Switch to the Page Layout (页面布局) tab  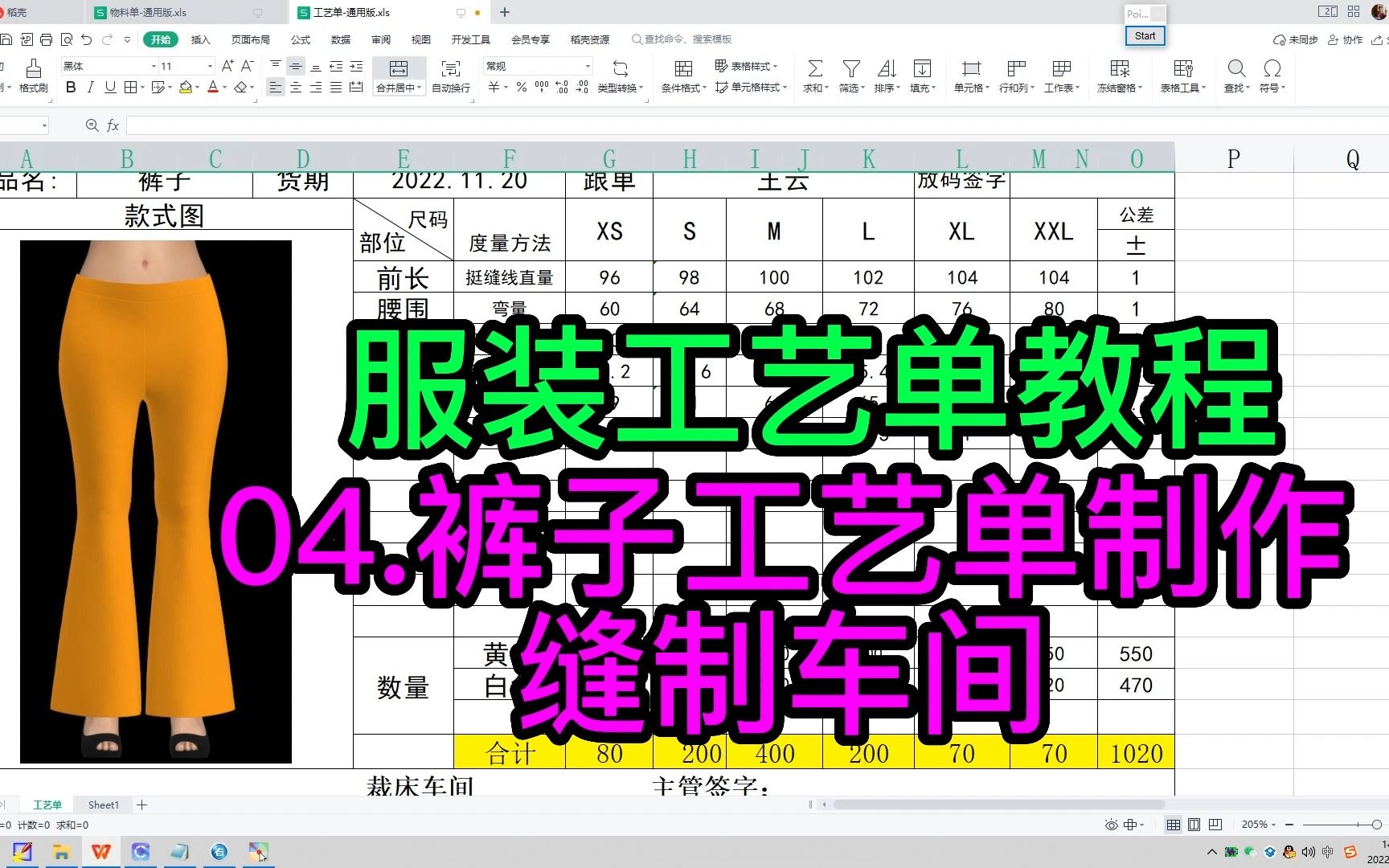(251, 39)
